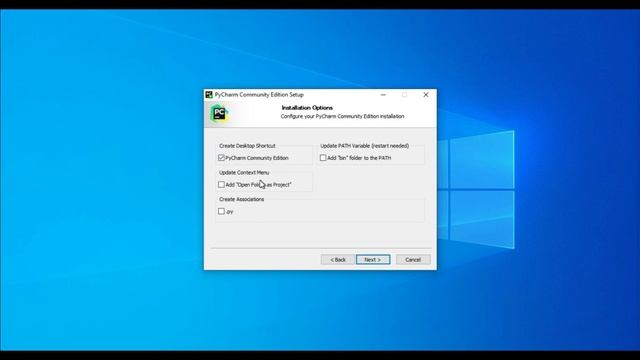The image size is (640, 360).
Task: Click "Configure your PyCharm Community Edition installation" text
Action: click(342, 116)
